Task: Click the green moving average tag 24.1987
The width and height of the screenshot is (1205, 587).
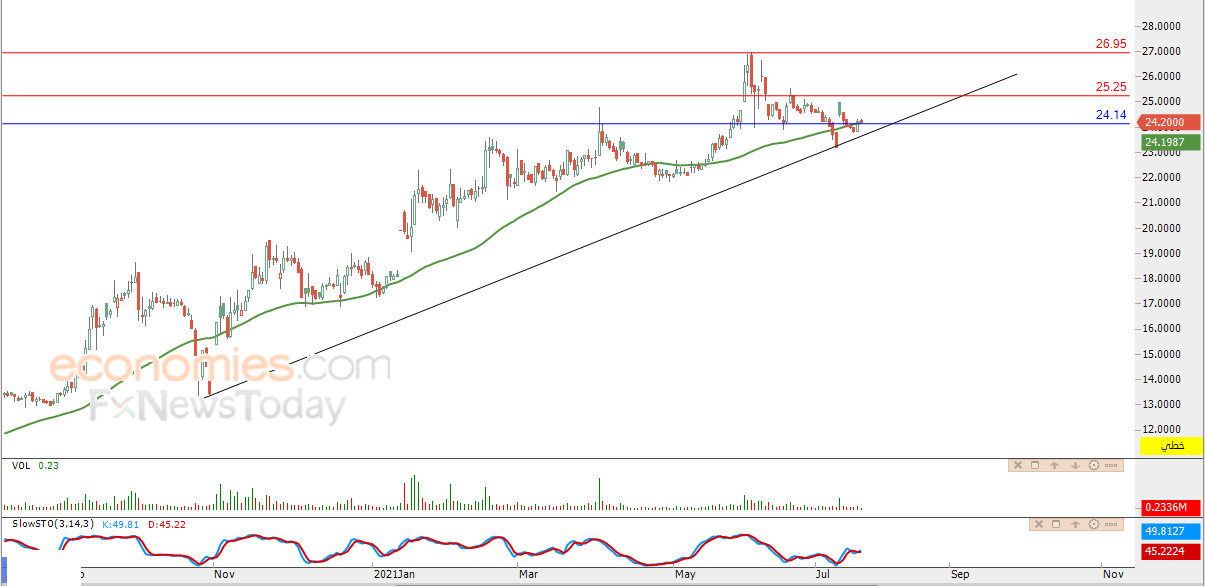Action: 1171,142
